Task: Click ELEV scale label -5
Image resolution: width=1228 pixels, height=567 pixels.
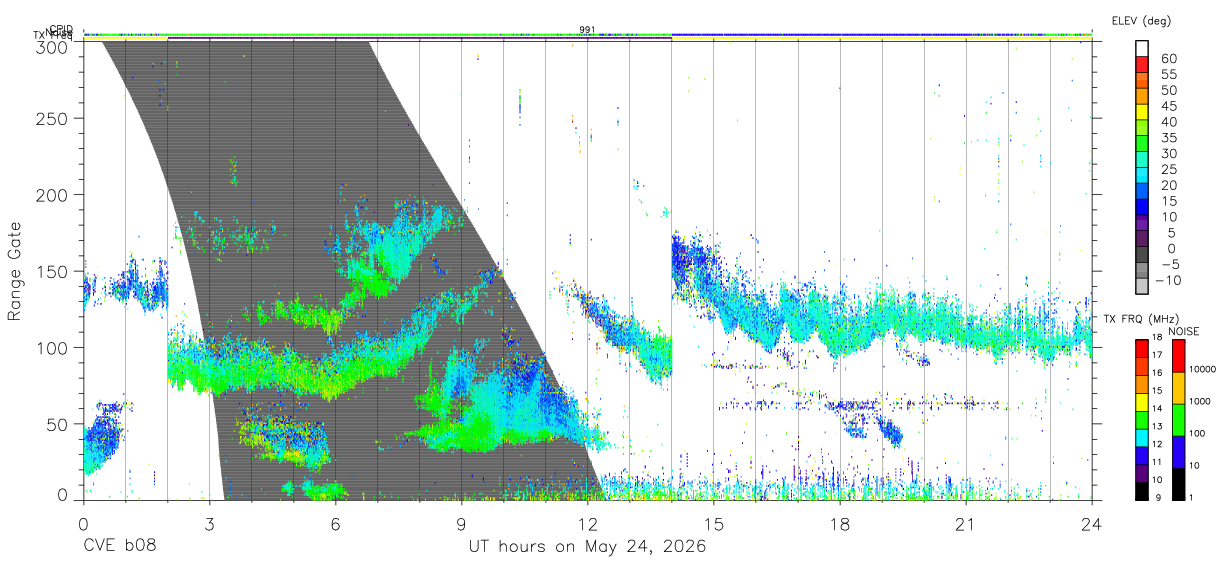Action: click(1171, 265)
